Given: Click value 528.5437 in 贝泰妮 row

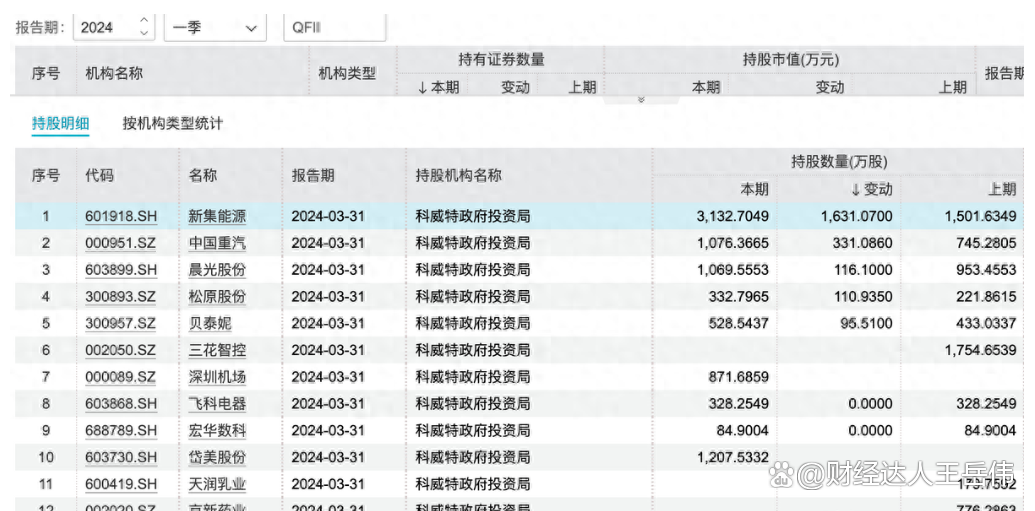Looking at the screenshot, I should [739, 324].
